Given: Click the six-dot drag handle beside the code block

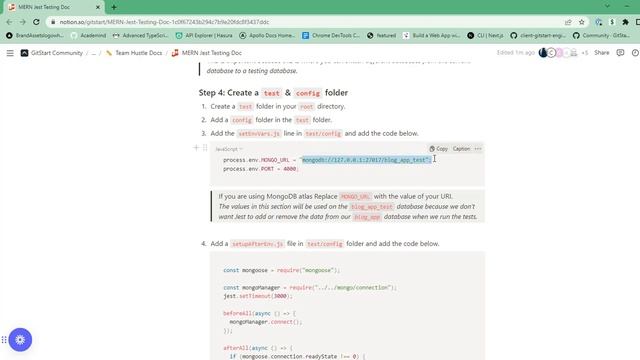Looking at the screenshot, I should 205,147.
